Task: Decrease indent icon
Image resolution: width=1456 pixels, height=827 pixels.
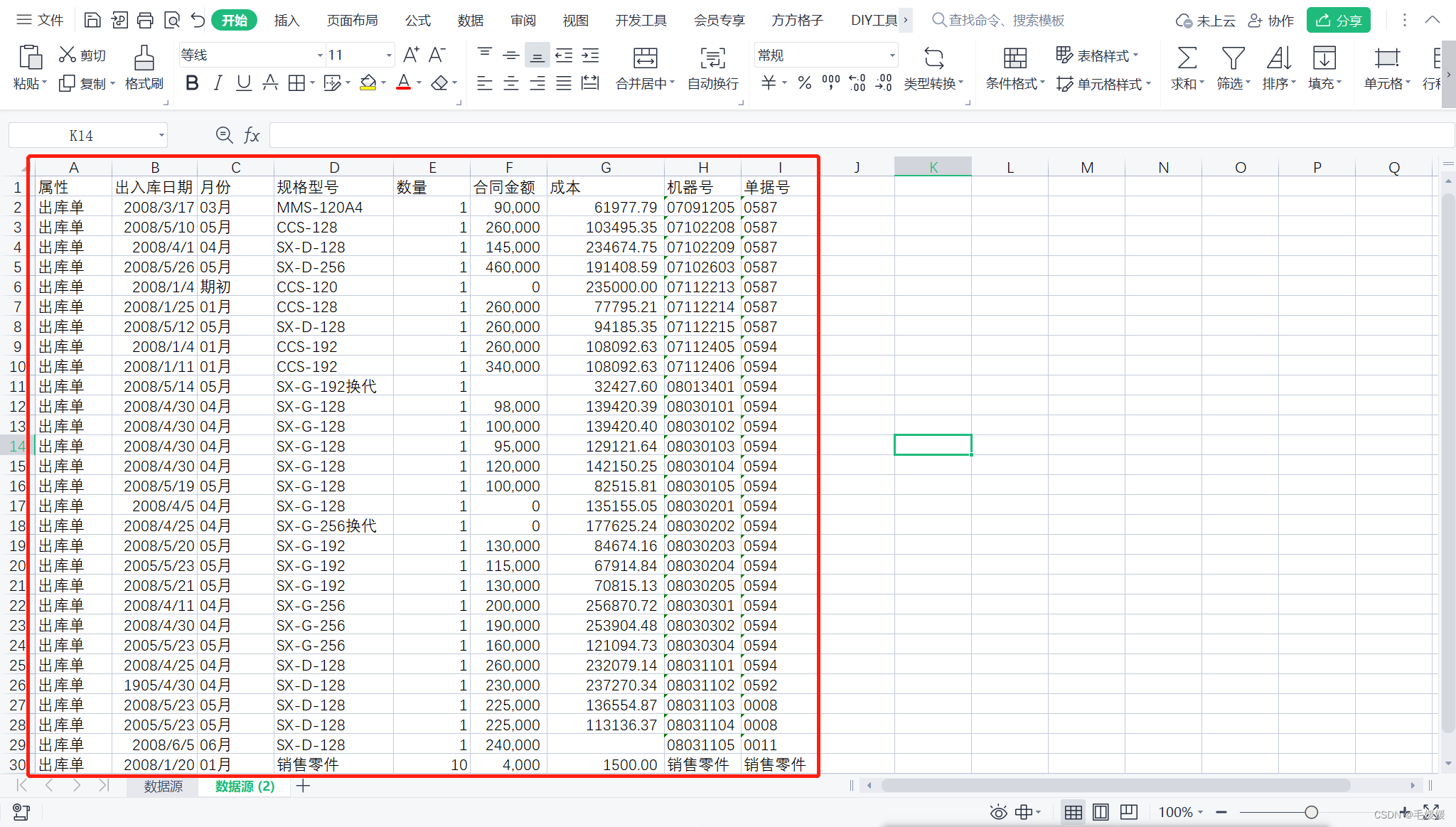Action: click(x=564, y=55)
